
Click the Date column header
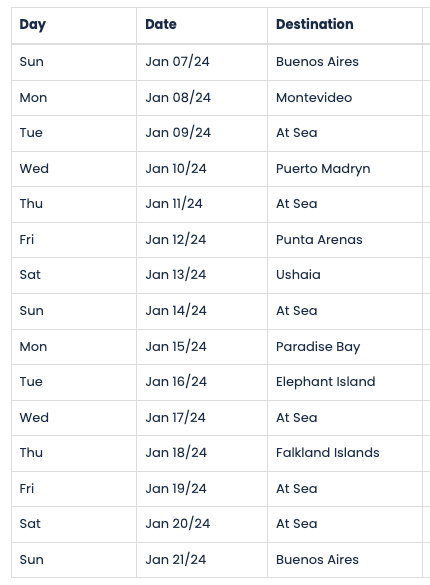202,25
